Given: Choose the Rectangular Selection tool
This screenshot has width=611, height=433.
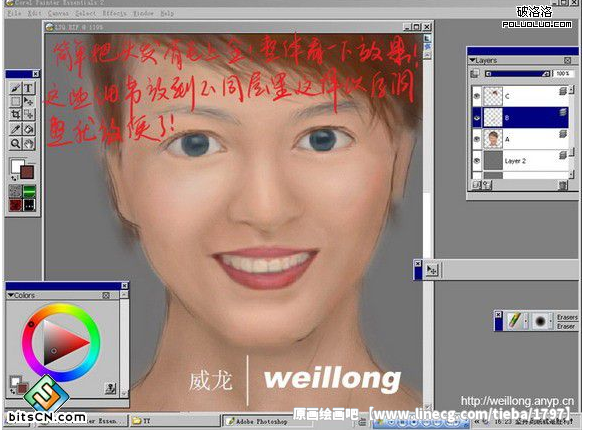Looking at the screenshot, I should (15, 102).
